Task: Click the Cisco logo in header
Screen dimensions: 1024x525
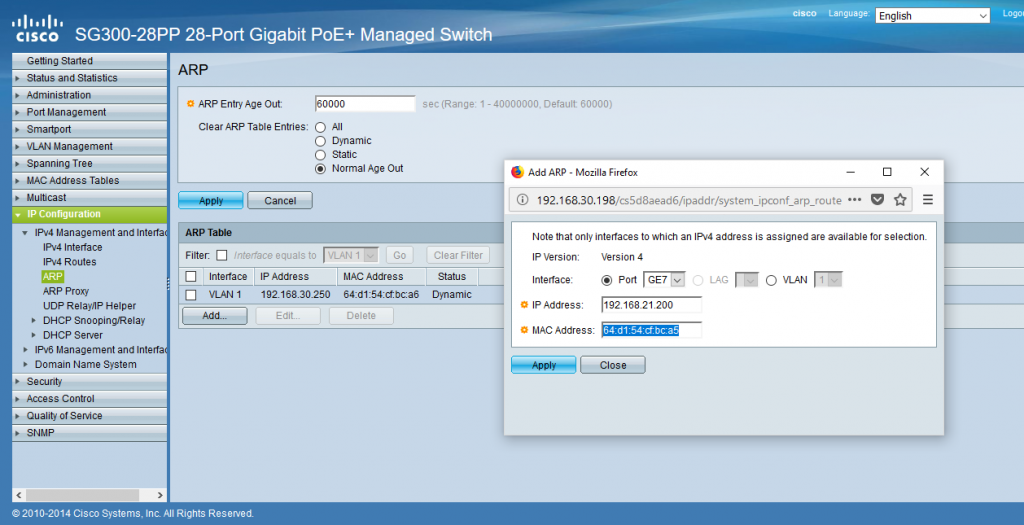Action: 37,29
